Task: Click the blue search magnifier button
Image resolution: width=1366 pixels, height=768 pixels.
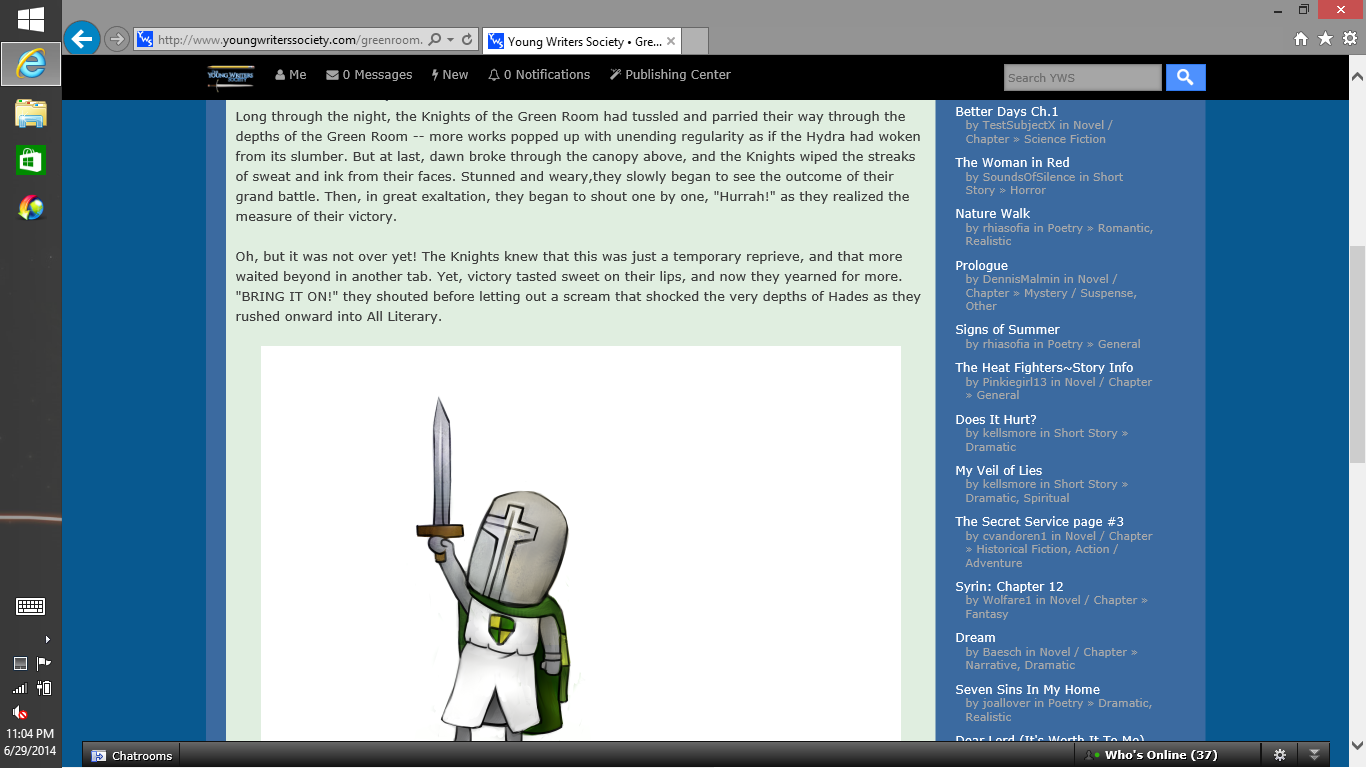Action: (x=1185, y=77)
